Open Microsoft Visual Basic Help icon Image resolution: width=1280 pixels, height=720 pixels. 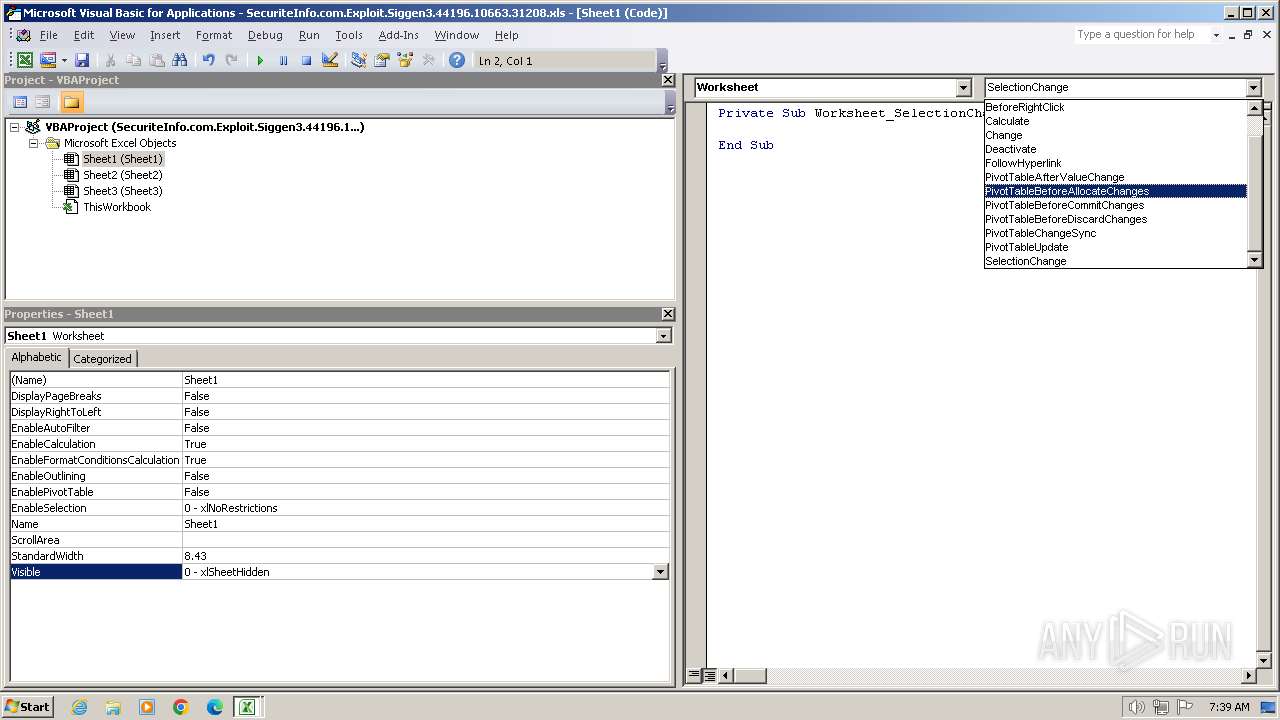tap(457, 60)
